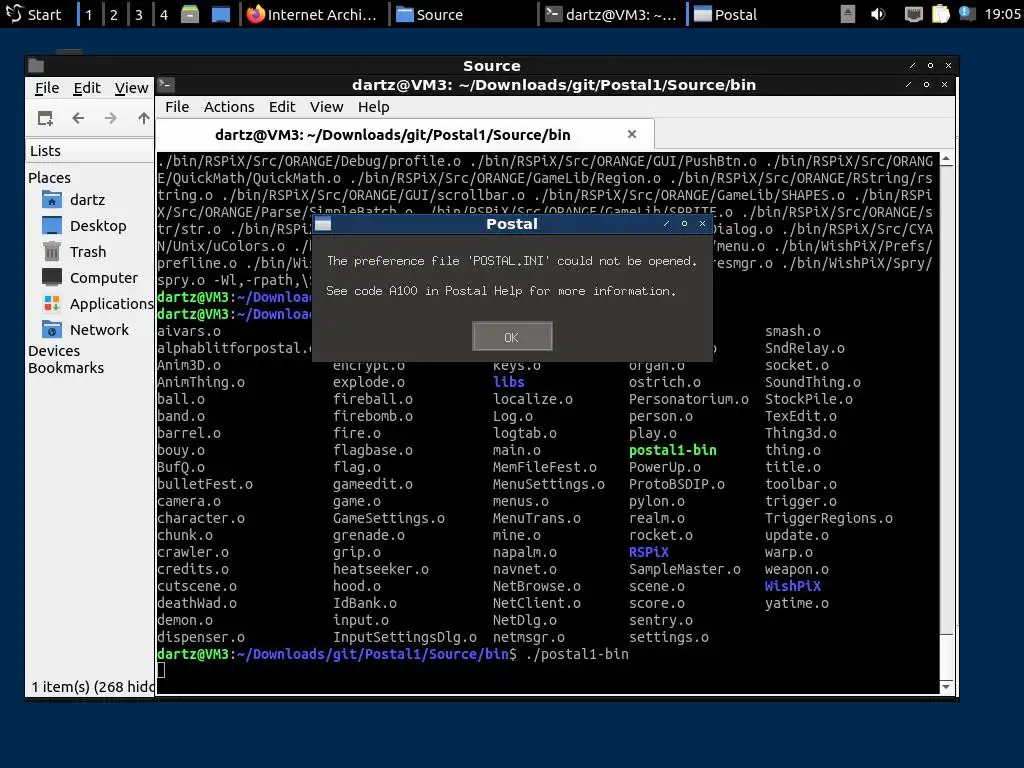Image resolution: width=1024 pixels, height=768 pixels.
Task: Click the eject/removable media tray icon
Action: tap(848, 14)
